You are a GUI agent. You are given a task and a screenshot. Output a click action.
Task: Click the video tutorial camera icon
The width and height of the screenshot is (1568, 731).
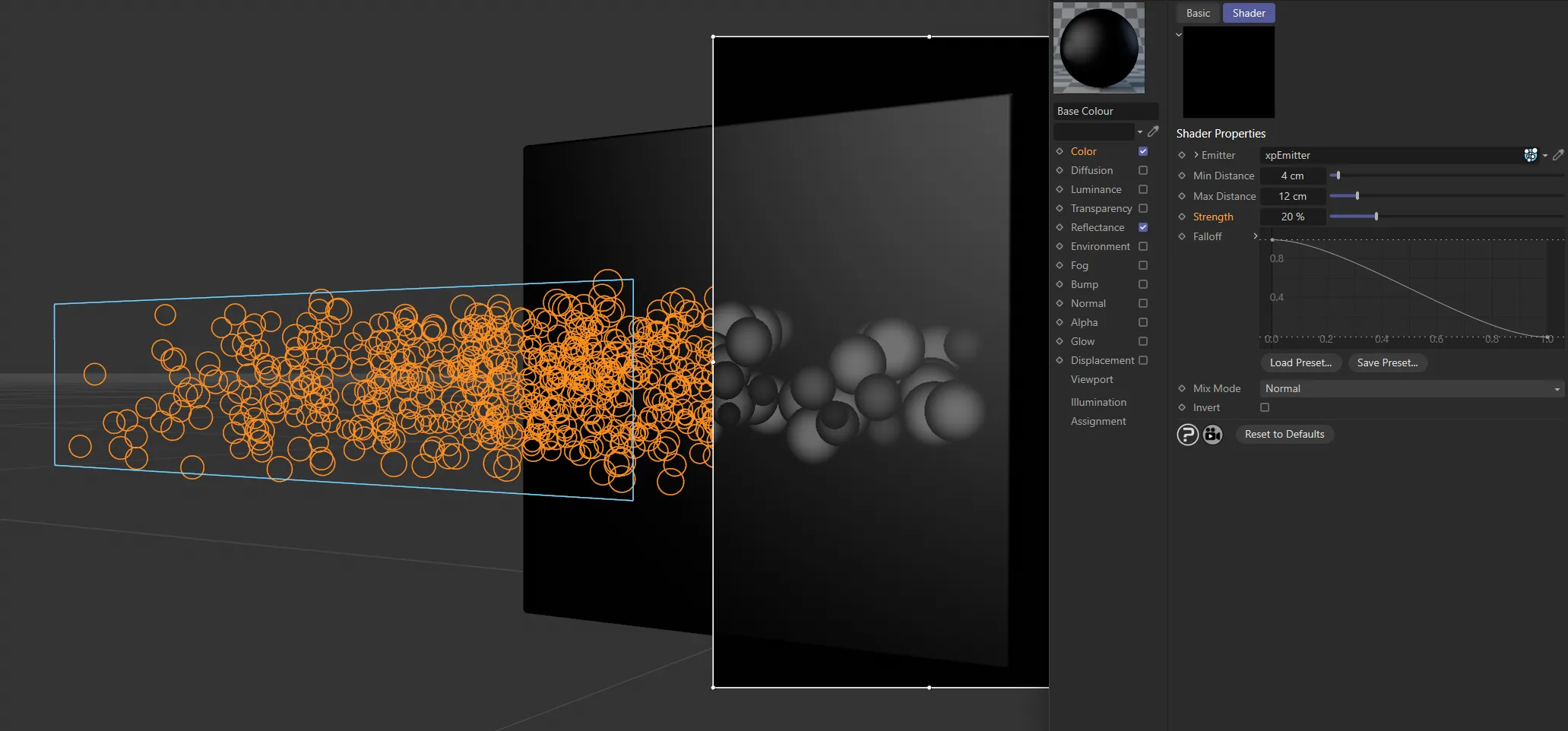pos(1212,434)
